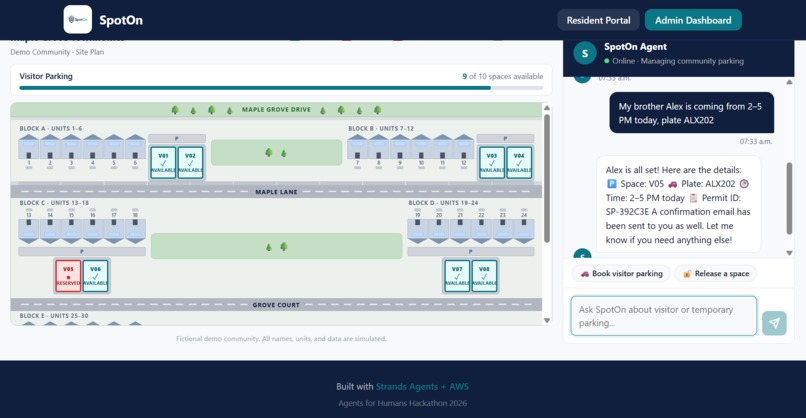Select visitor space V03

coord(492,162)
